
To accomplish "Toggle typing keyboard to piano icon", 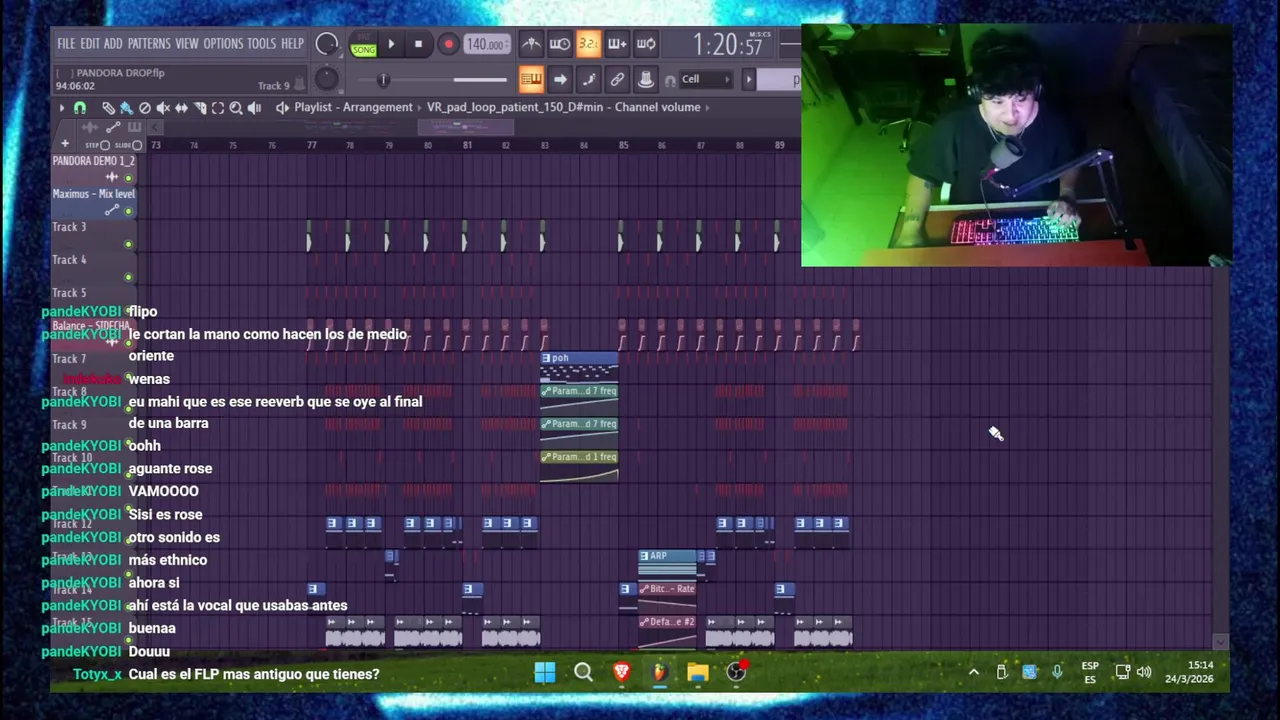I will point(531,80).
